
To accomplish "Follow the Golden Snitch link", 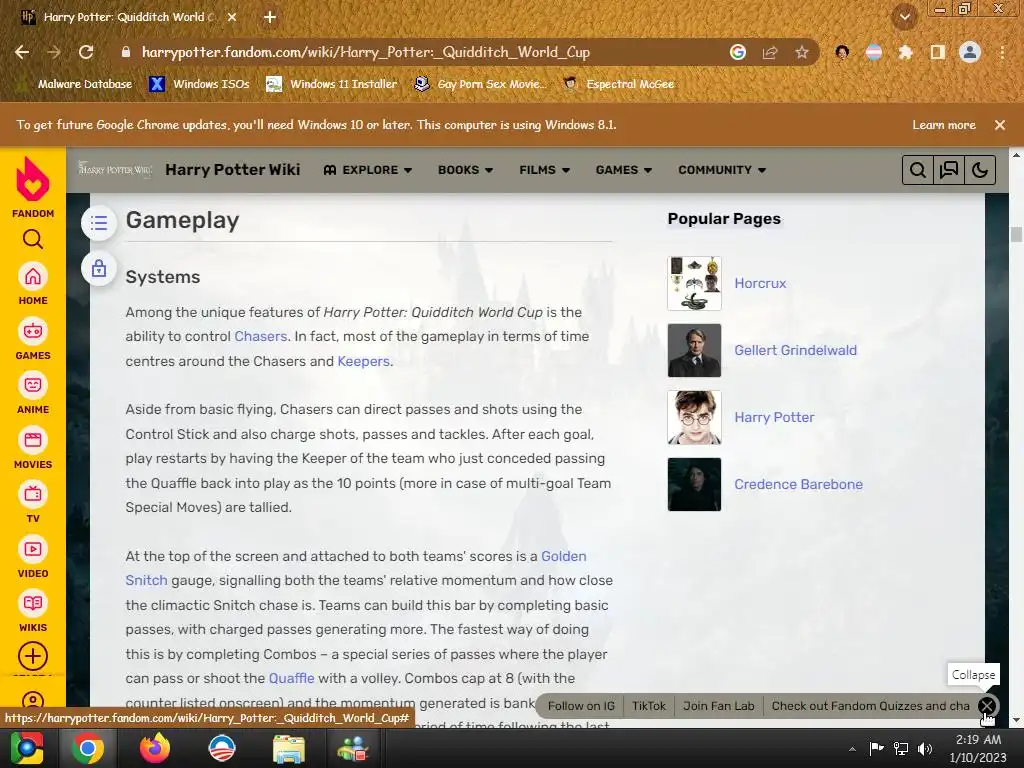I will pos(564,556).
